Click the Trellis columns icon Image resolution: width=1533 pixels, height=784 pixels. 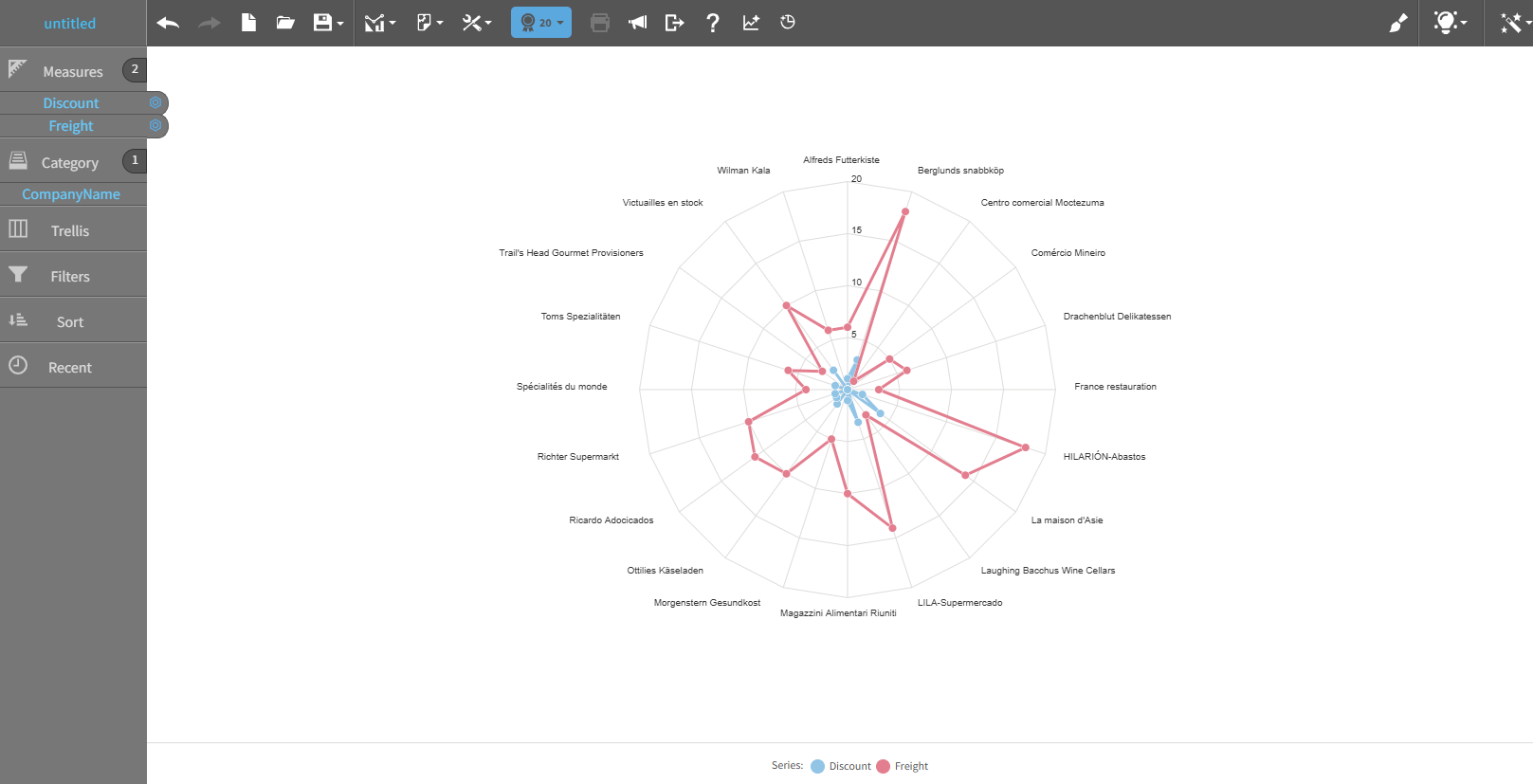[x=18, y=228]
